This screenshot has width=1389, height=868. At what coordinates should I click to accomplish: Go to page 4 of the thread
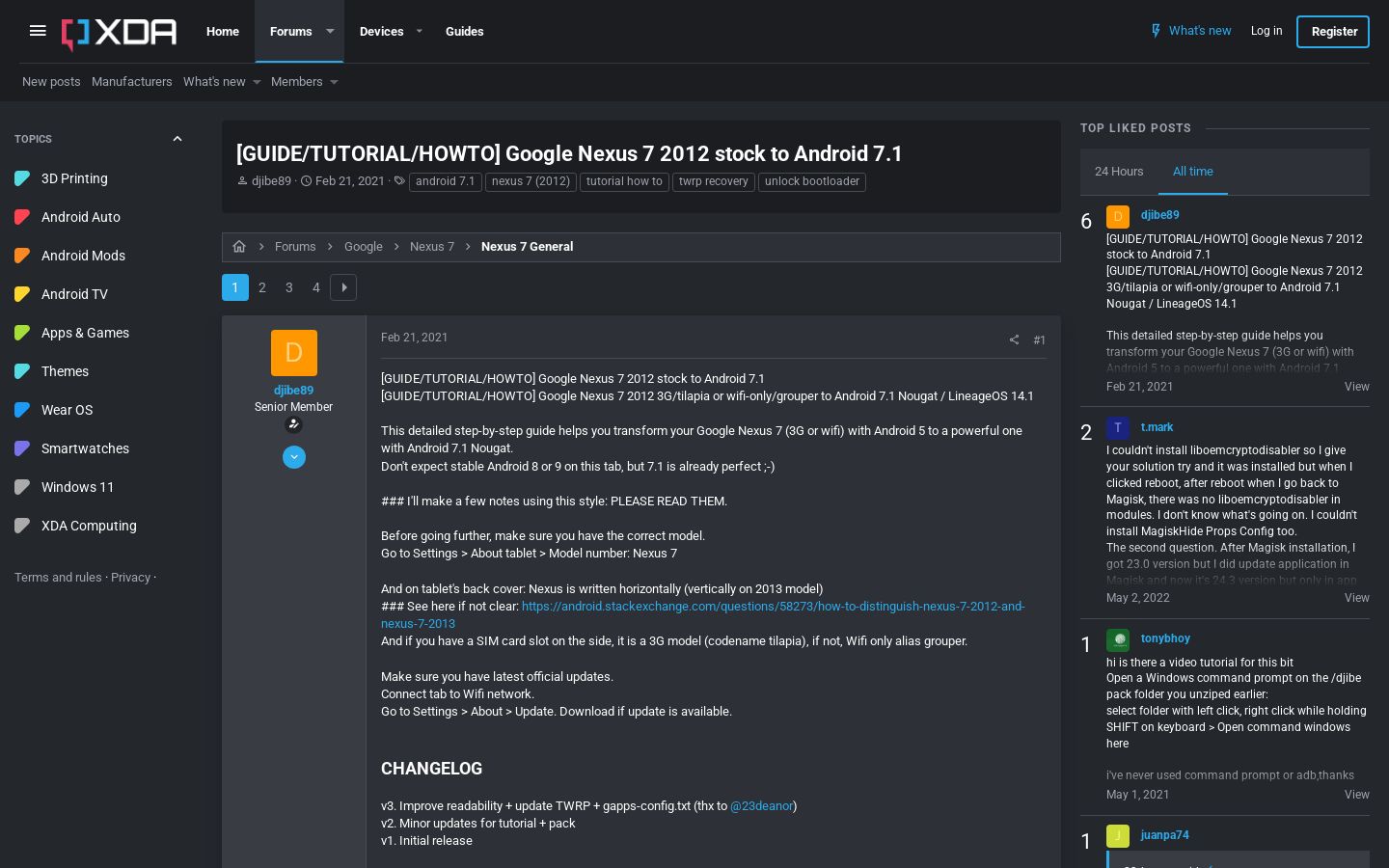[x=316, y=287]
